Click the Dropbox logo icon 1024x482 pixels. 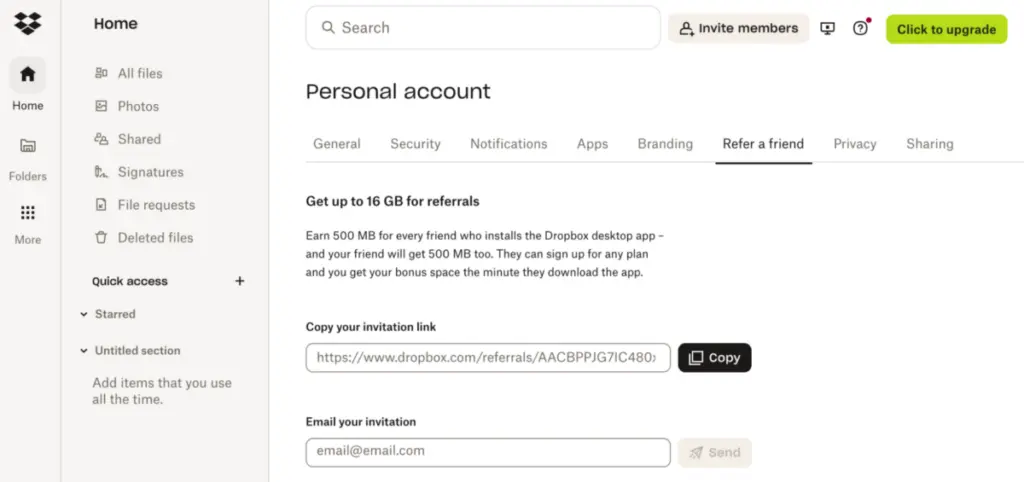(x=27, y=24)
